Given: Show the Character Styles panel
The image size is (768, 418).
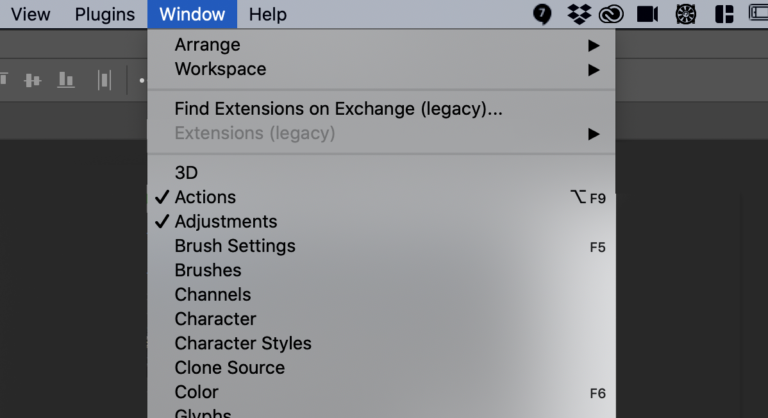Looking at the screenshot, I should [243, 343].
